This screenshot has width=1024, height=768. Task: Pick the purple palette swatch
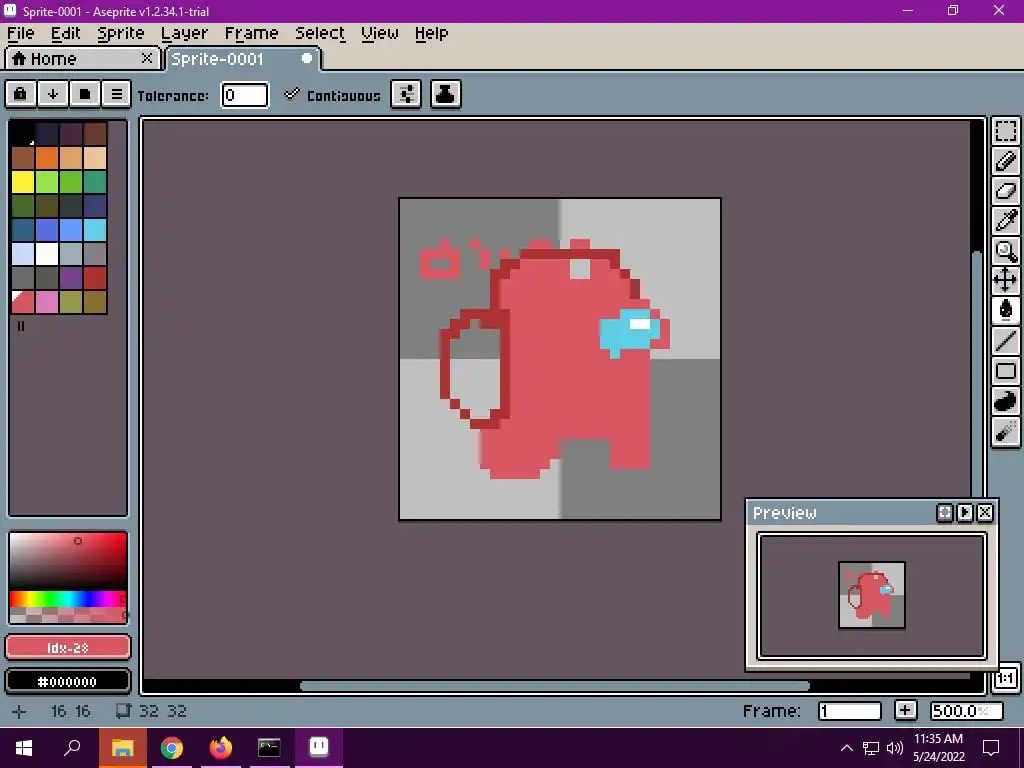[71, 278]
